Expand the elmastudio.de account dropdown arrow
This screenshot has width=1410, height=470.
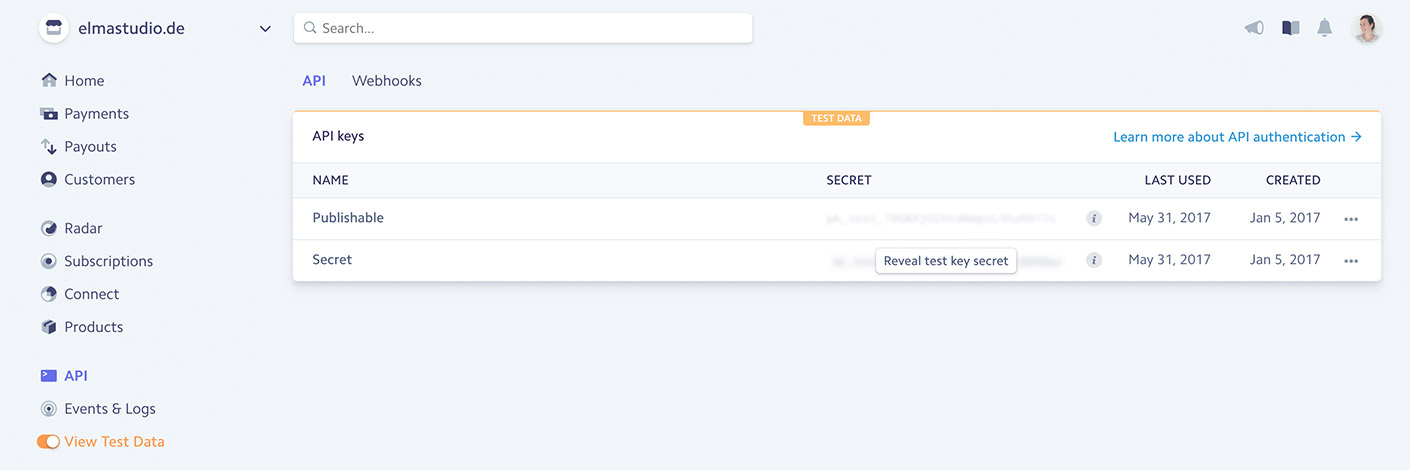(265, 29)
